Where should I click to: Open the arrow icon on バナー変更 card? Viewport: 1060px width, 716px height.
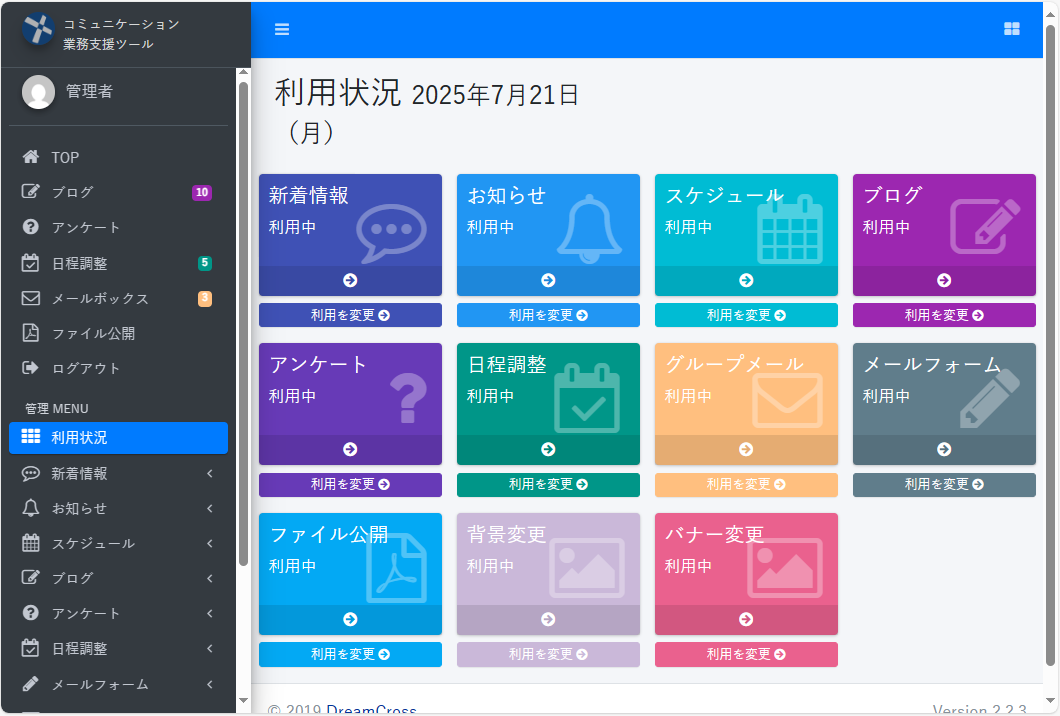[x=746, y=619]
